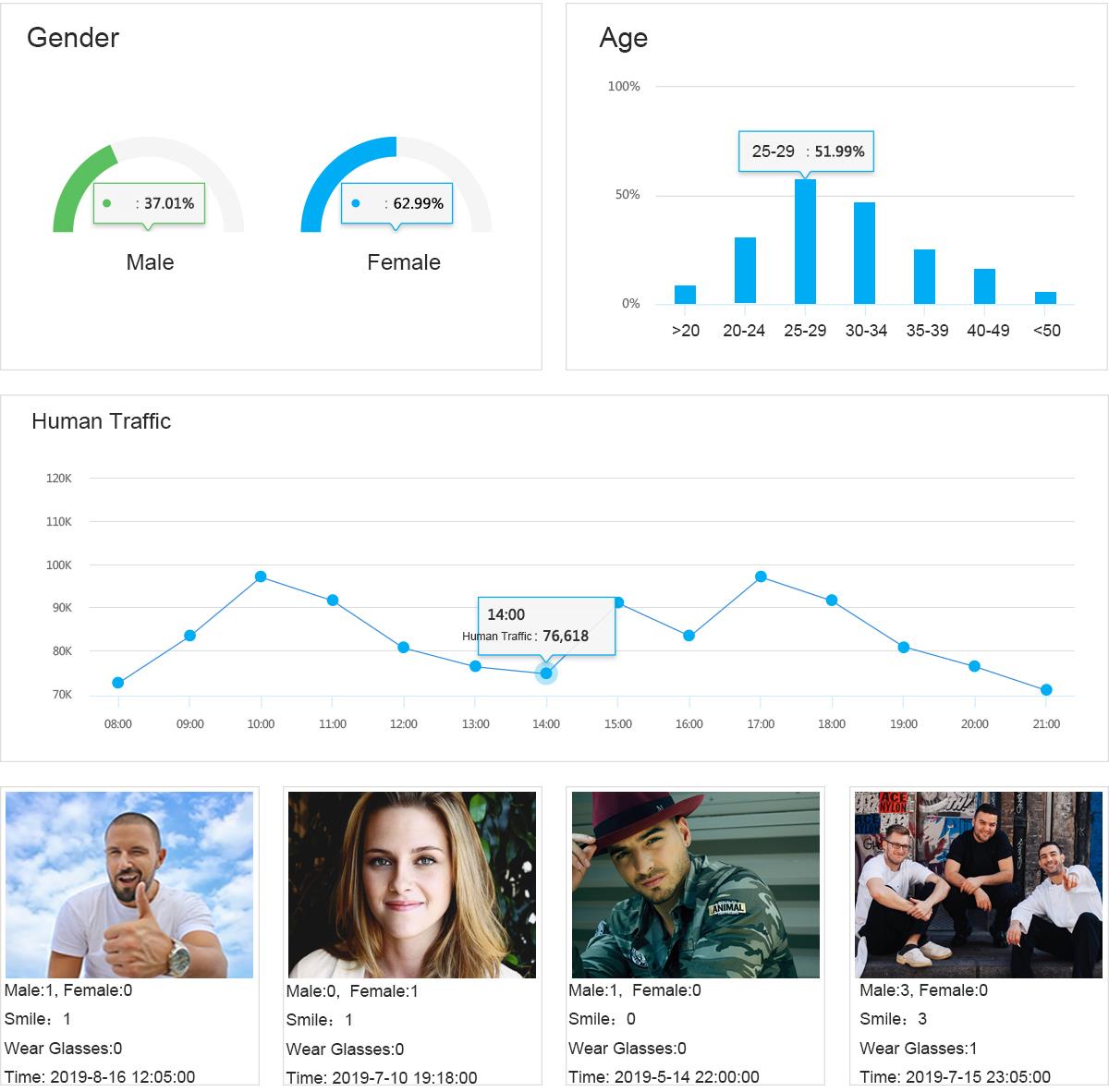Viewport: 1109px width, 1092px height.
Task: Select the 40-49 age bar
Action: tap(984, 286)
